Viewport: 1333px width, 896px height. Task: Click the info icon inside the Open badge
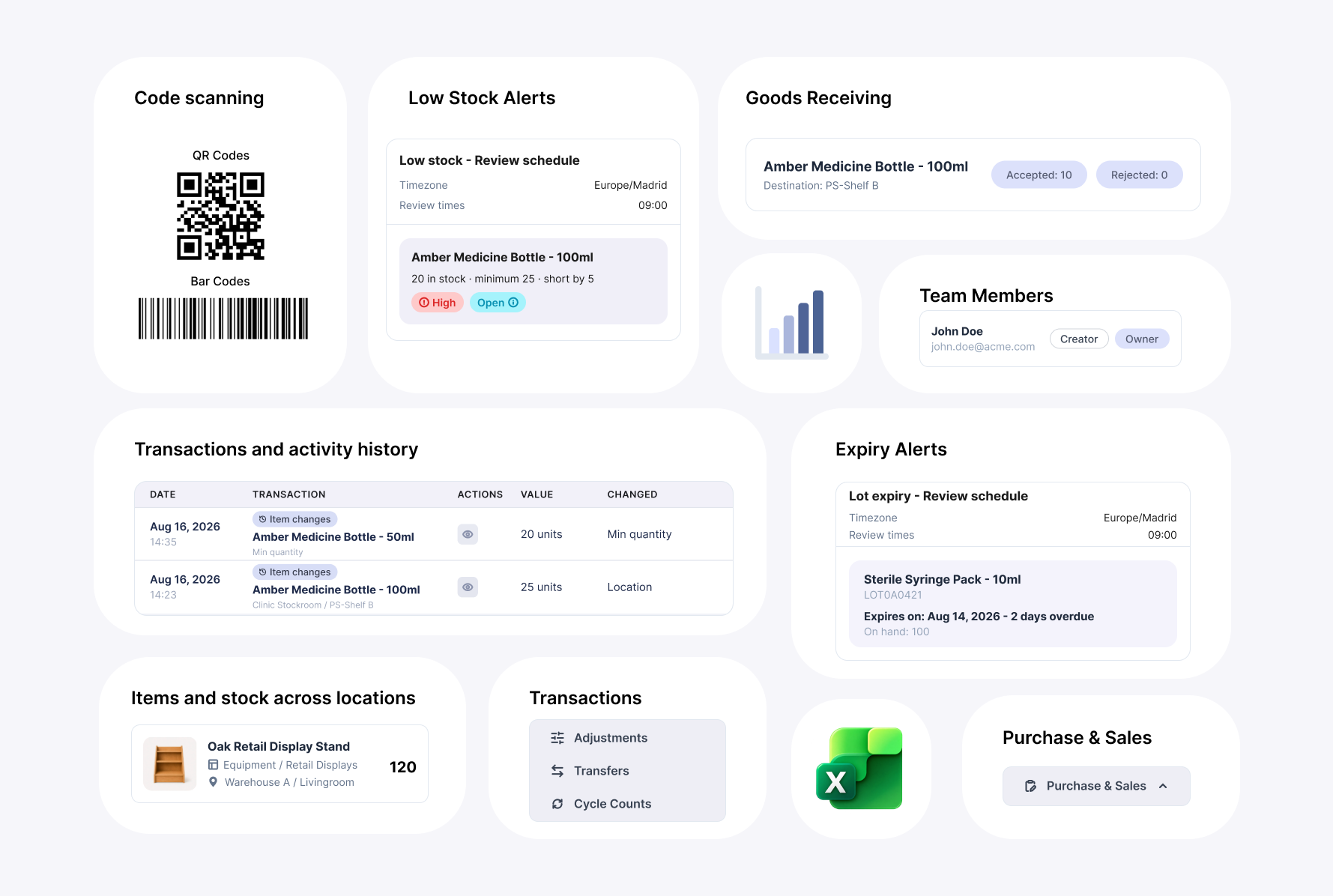click(x=513, y=303)
